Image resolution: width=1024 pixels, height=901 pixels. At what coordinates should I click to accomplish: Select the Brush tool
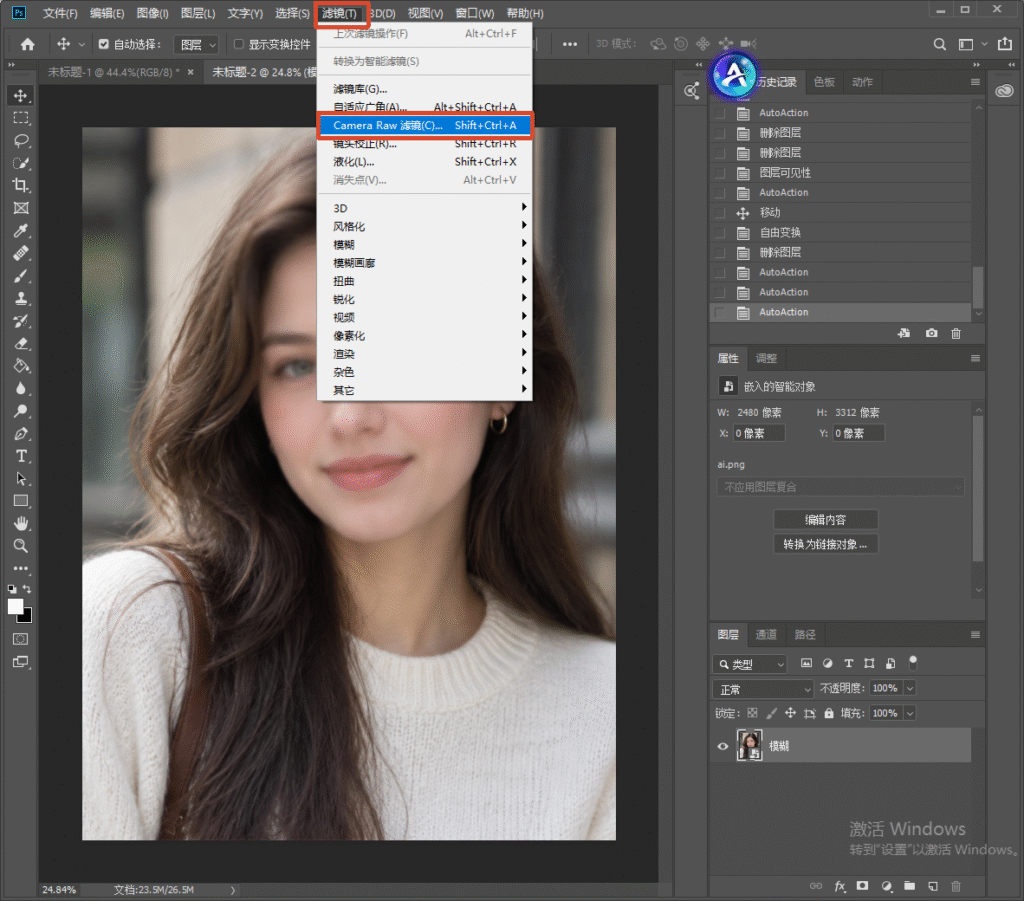[x=21, y=276]
